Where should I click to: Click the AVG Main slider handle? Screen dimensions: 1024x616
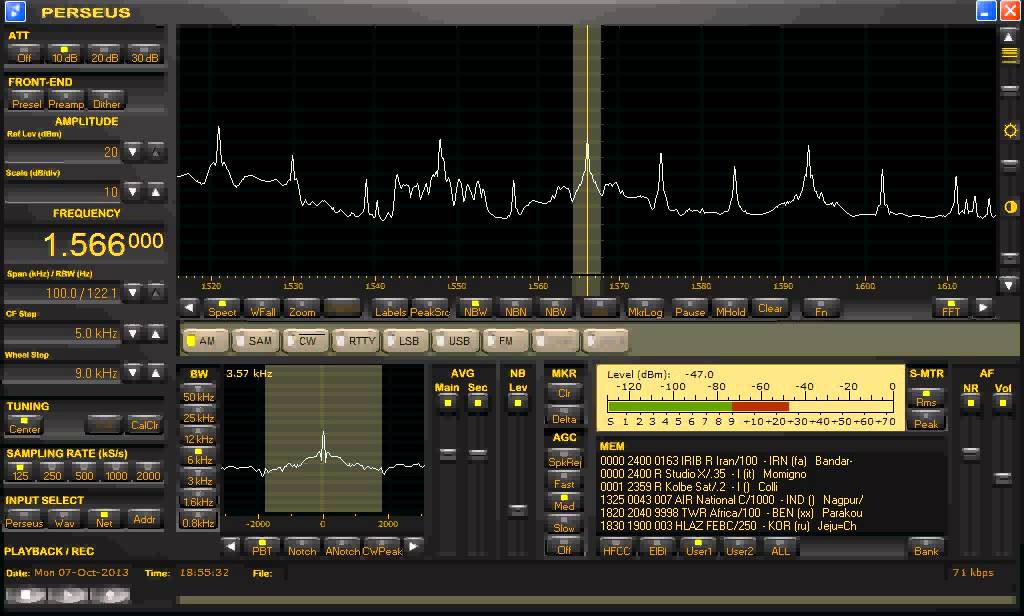[x=448, y=453]
